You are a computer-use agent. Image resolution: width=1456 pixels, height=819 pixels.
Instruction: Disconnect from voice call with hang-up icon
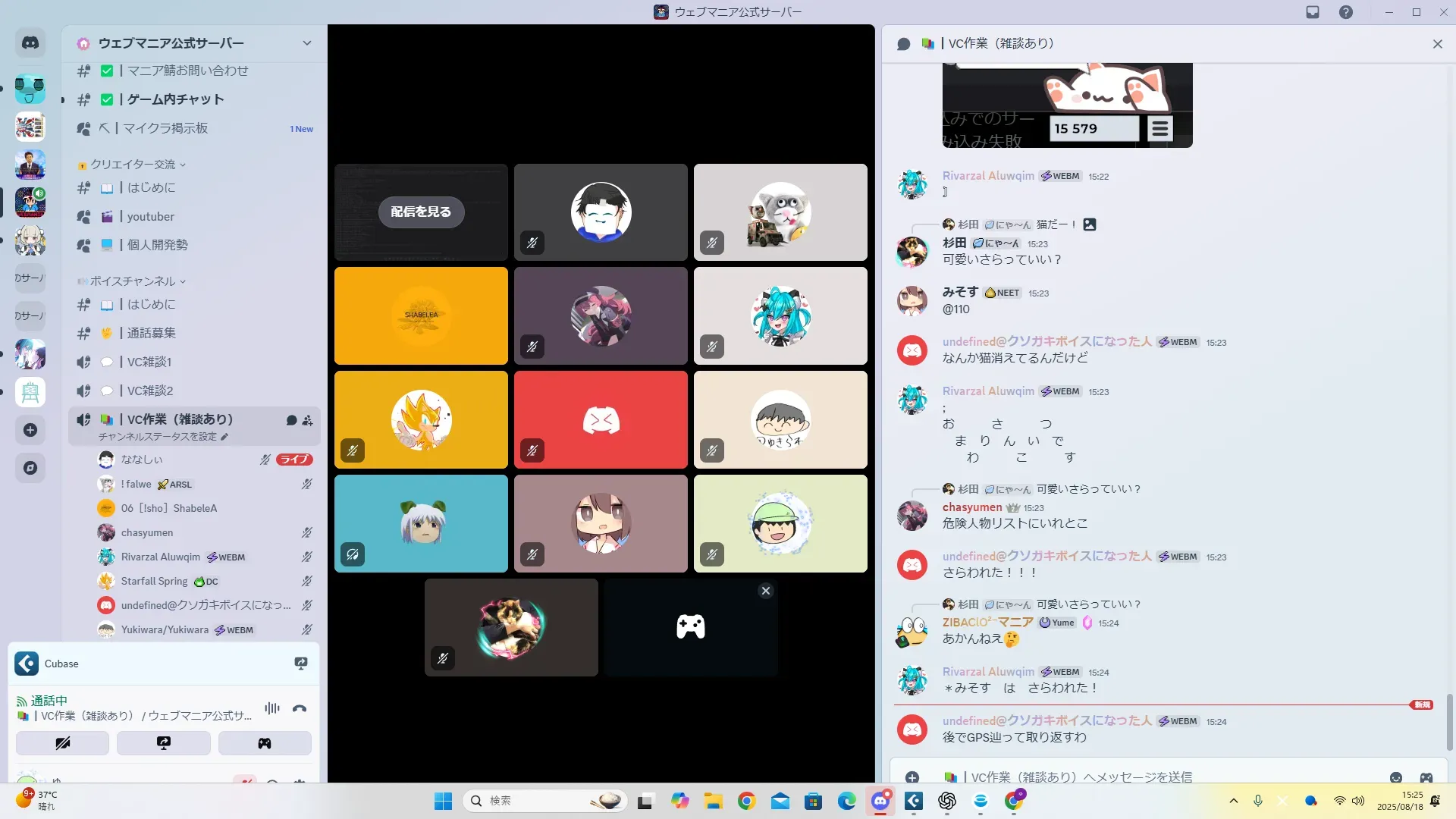(300, 708)
